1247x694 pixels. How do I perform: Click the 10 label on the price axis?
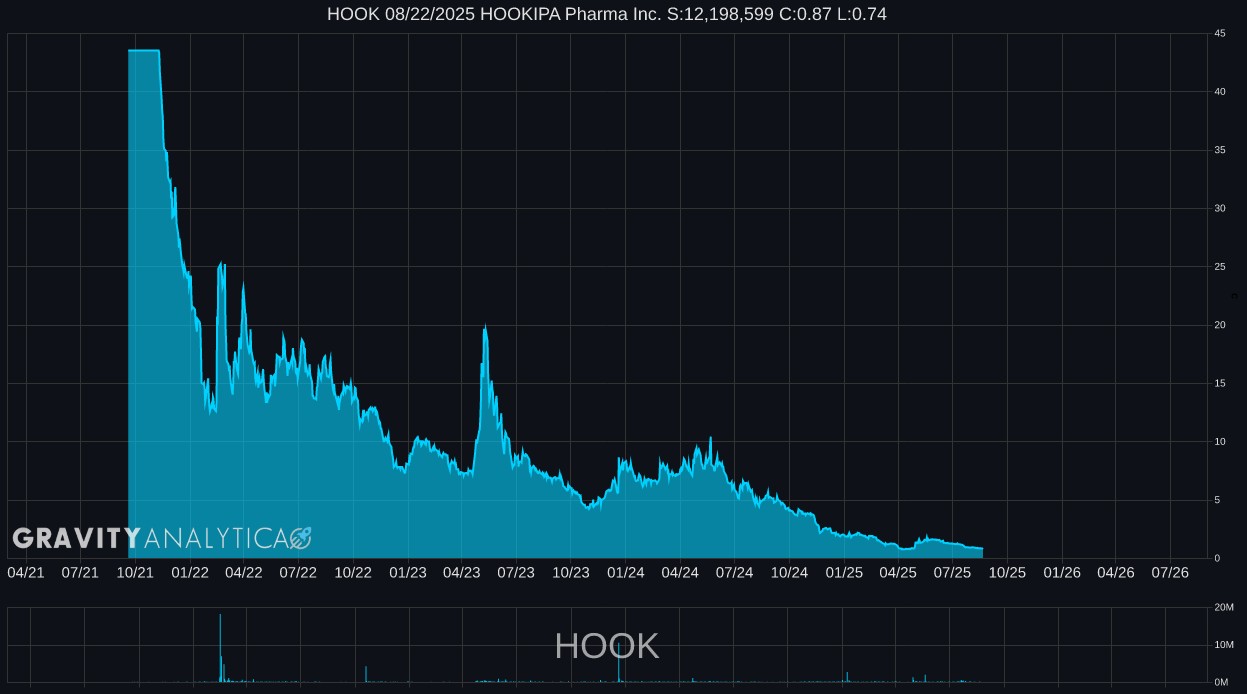click(1220, 442)
